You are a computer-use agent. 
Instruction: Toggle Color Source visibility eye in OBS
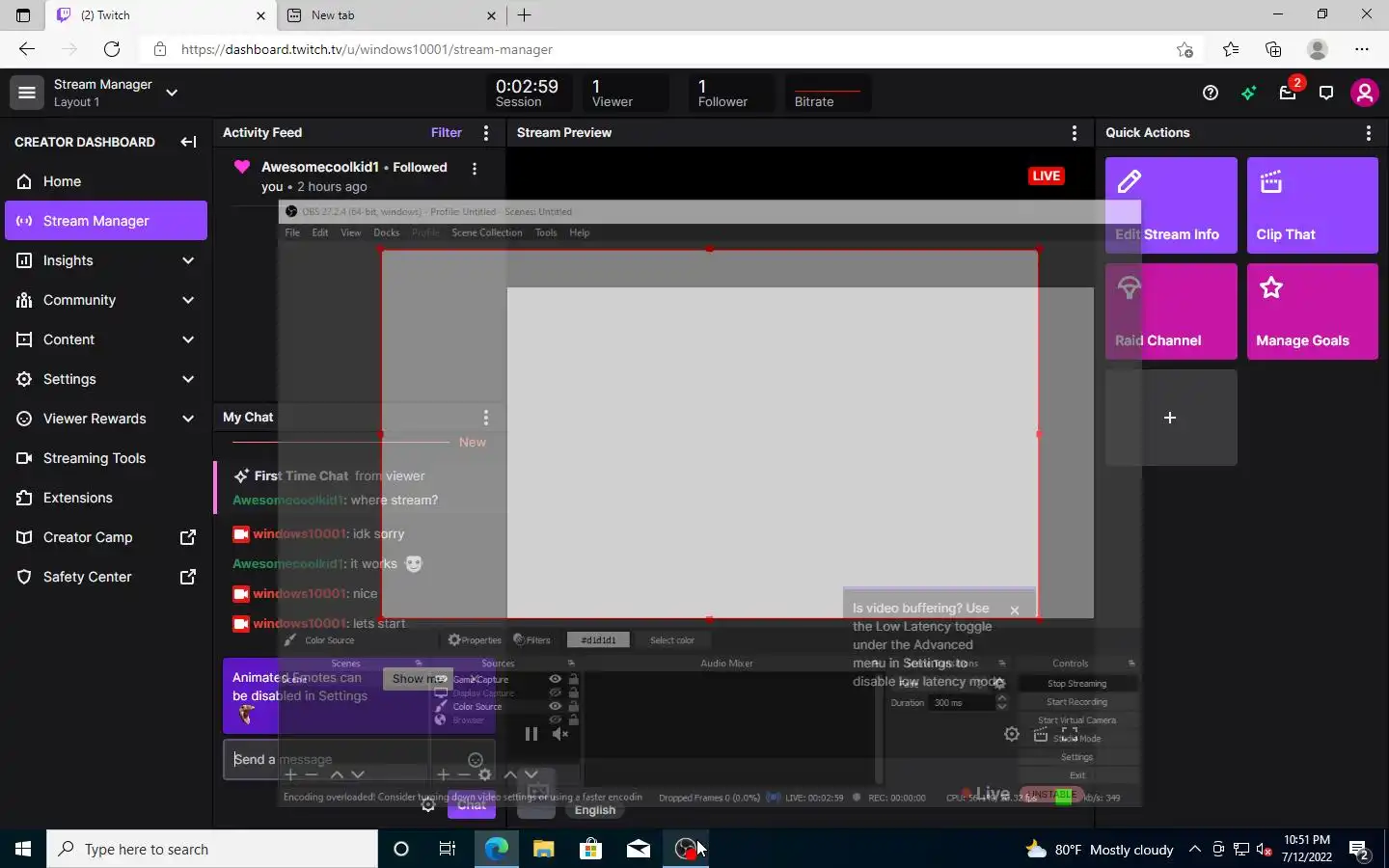point(555,706)
